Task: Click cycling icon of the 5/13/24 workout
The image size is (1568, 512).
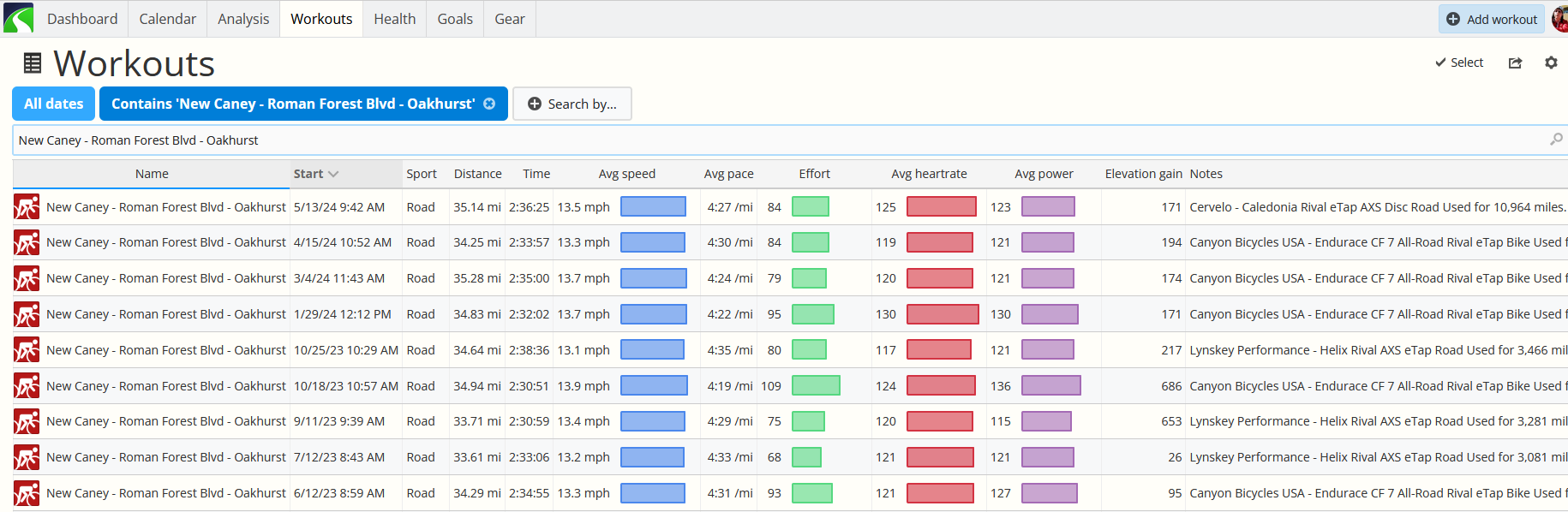Action: (27, 207)
